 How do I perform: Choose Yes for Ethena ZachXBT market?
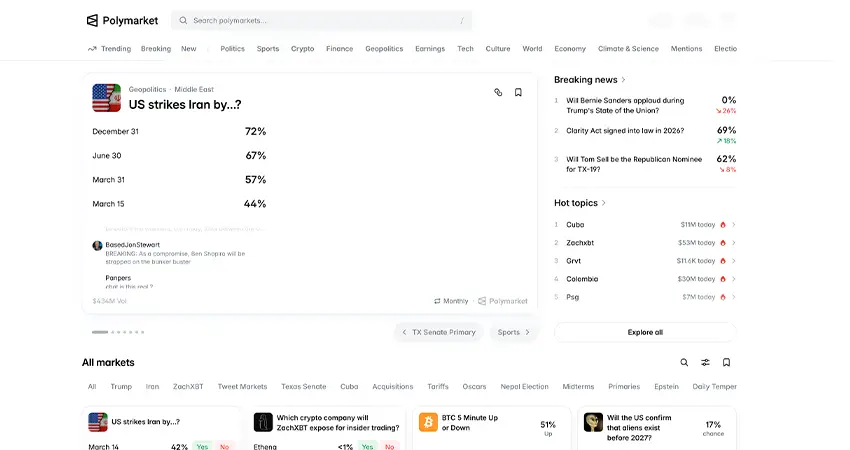[369, 446]
